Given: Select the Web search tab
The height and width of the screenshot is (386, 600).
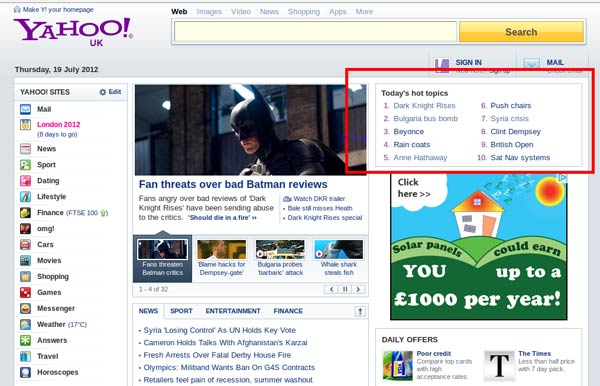Looking at the screenshot, I should click(179, 12).
